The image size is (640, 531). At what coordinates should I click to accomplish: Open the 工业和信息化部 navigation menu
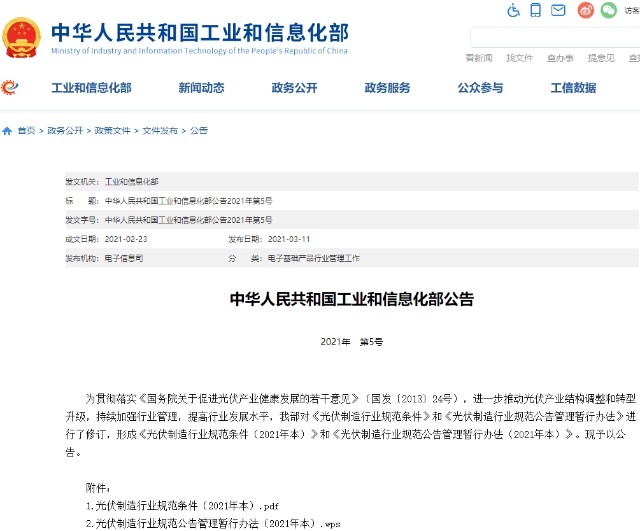(x=91, y=88)
